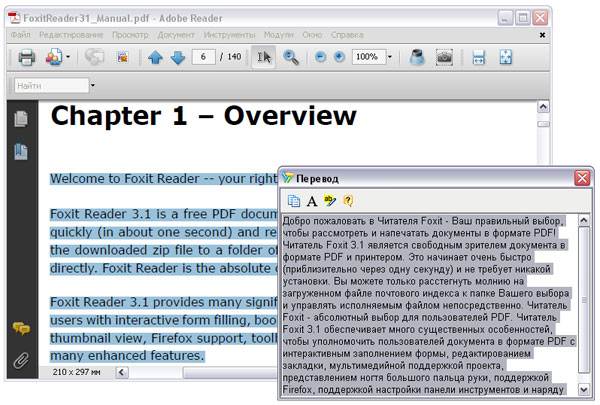This screenshot has height=405, width=600.
Task: Click the ab translate direction icon
Action: [329, 200]
